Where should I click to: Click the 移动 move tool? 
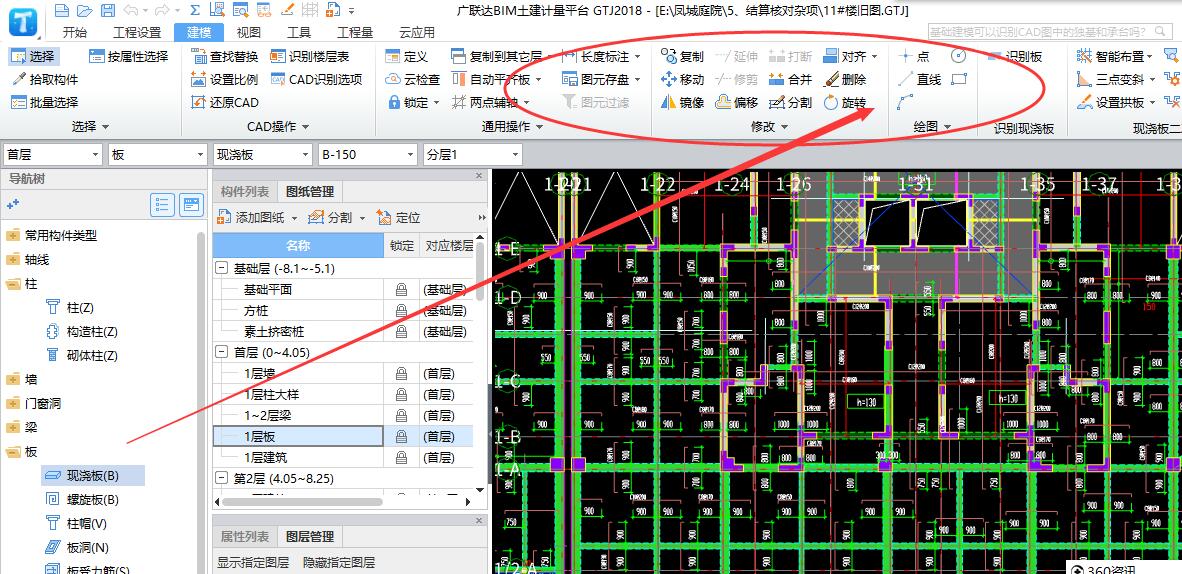click(x=682, y=79)
